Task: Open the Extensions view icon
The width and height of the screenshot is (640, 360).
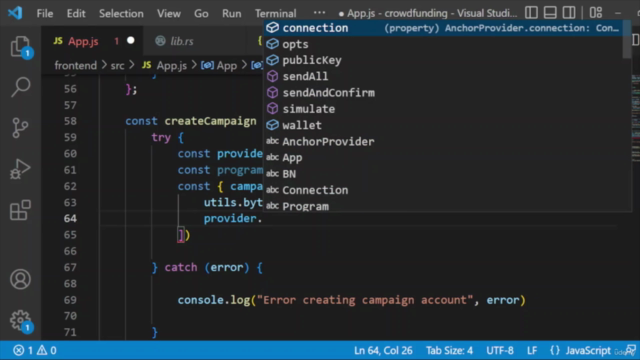Action: pos(20,210)
